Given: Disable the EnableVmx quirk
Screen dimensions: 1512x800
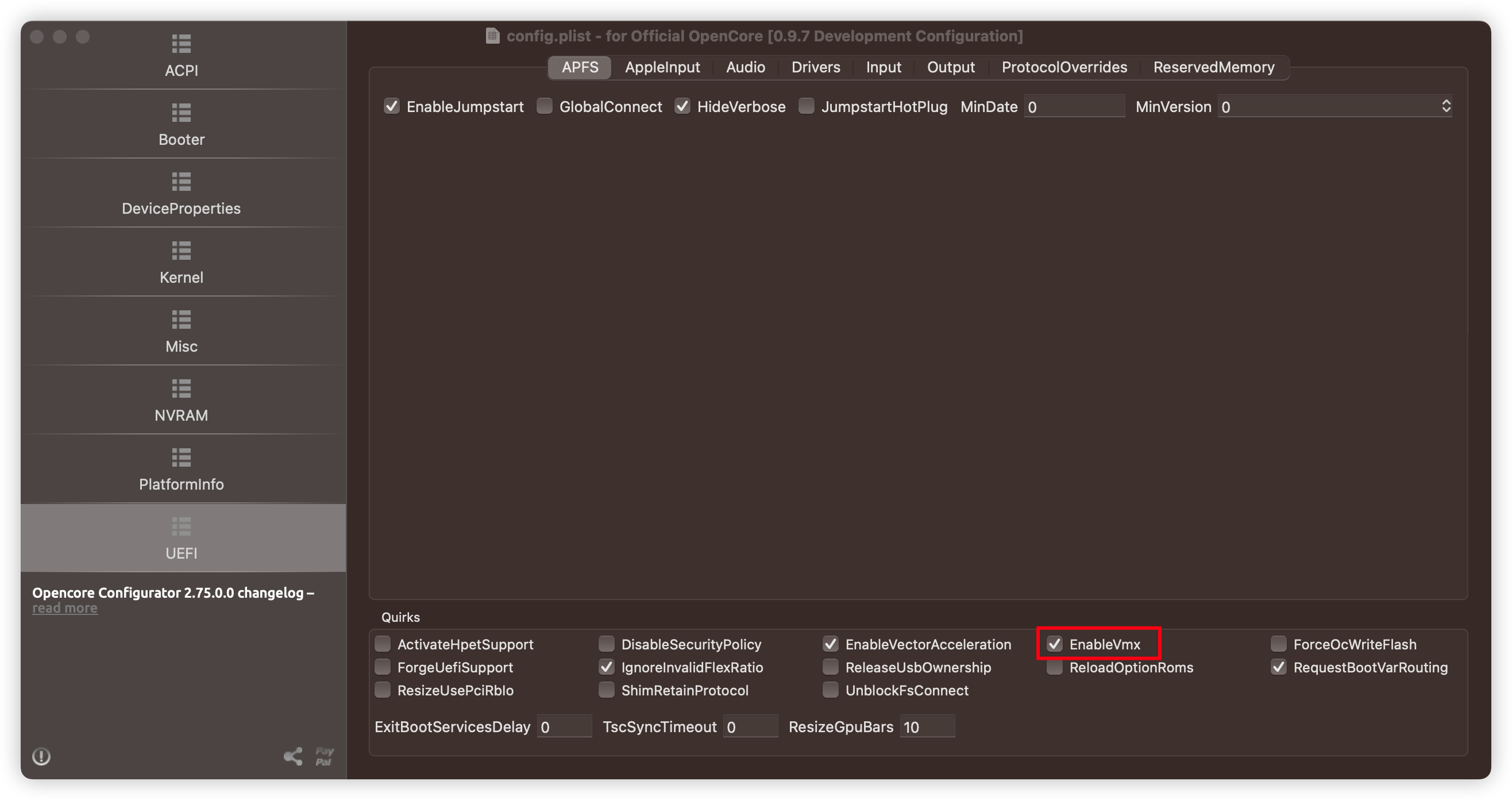Looking at the screenshot, I should (1055, 644).
